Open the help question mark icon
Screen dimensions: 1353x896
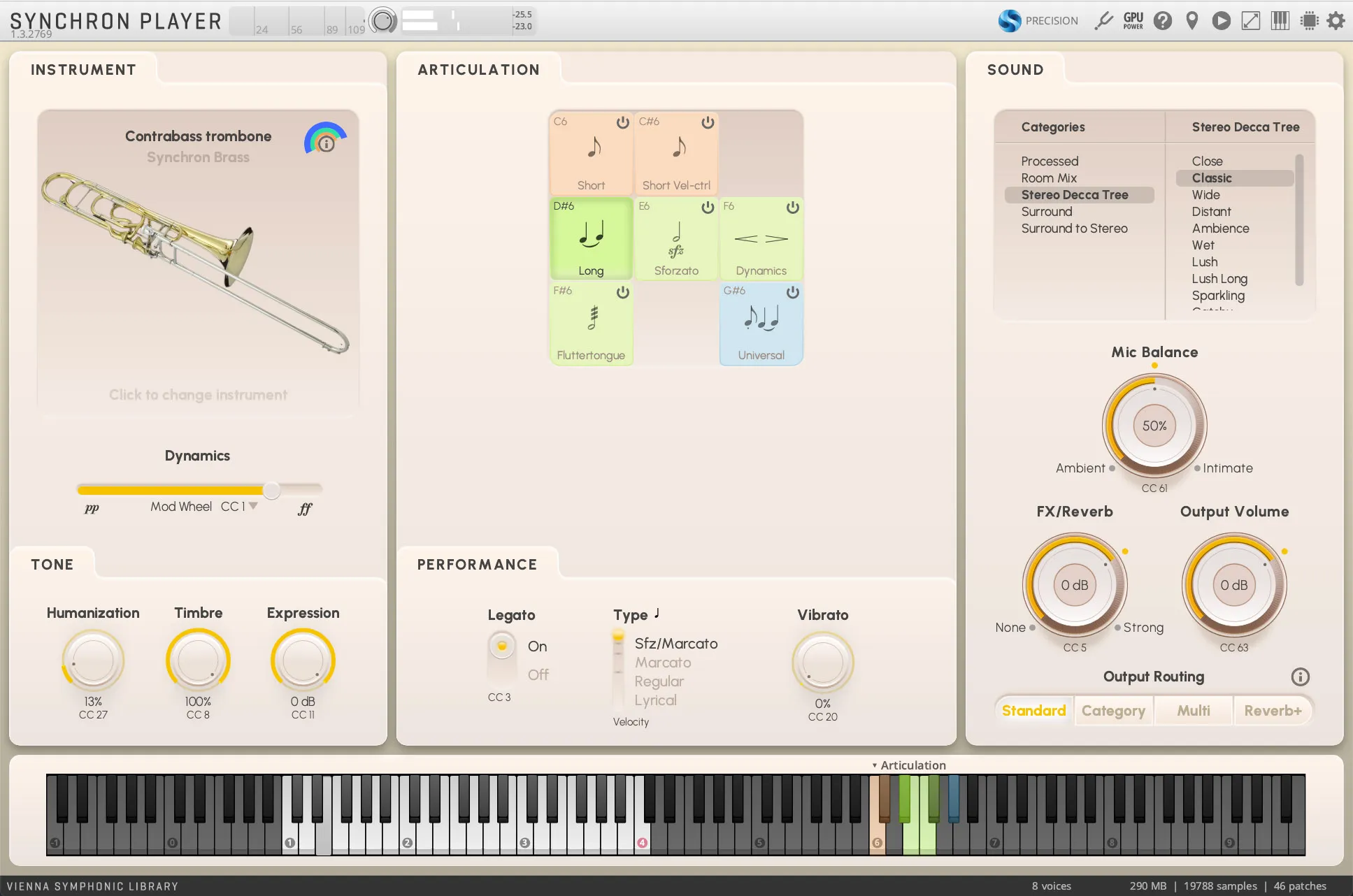click(1163, 21)
